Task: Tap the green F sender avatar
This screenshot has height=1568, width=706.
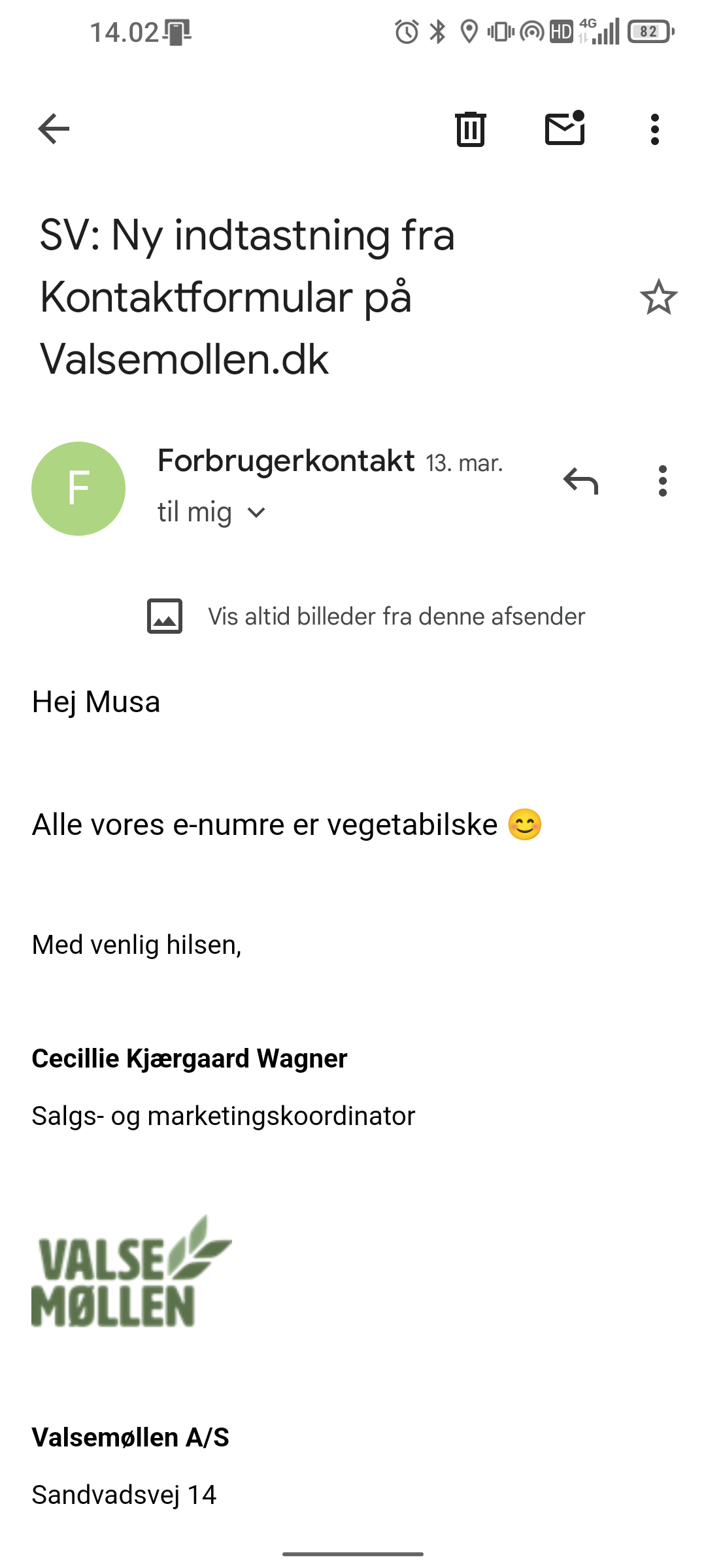Action: point(78,489)
